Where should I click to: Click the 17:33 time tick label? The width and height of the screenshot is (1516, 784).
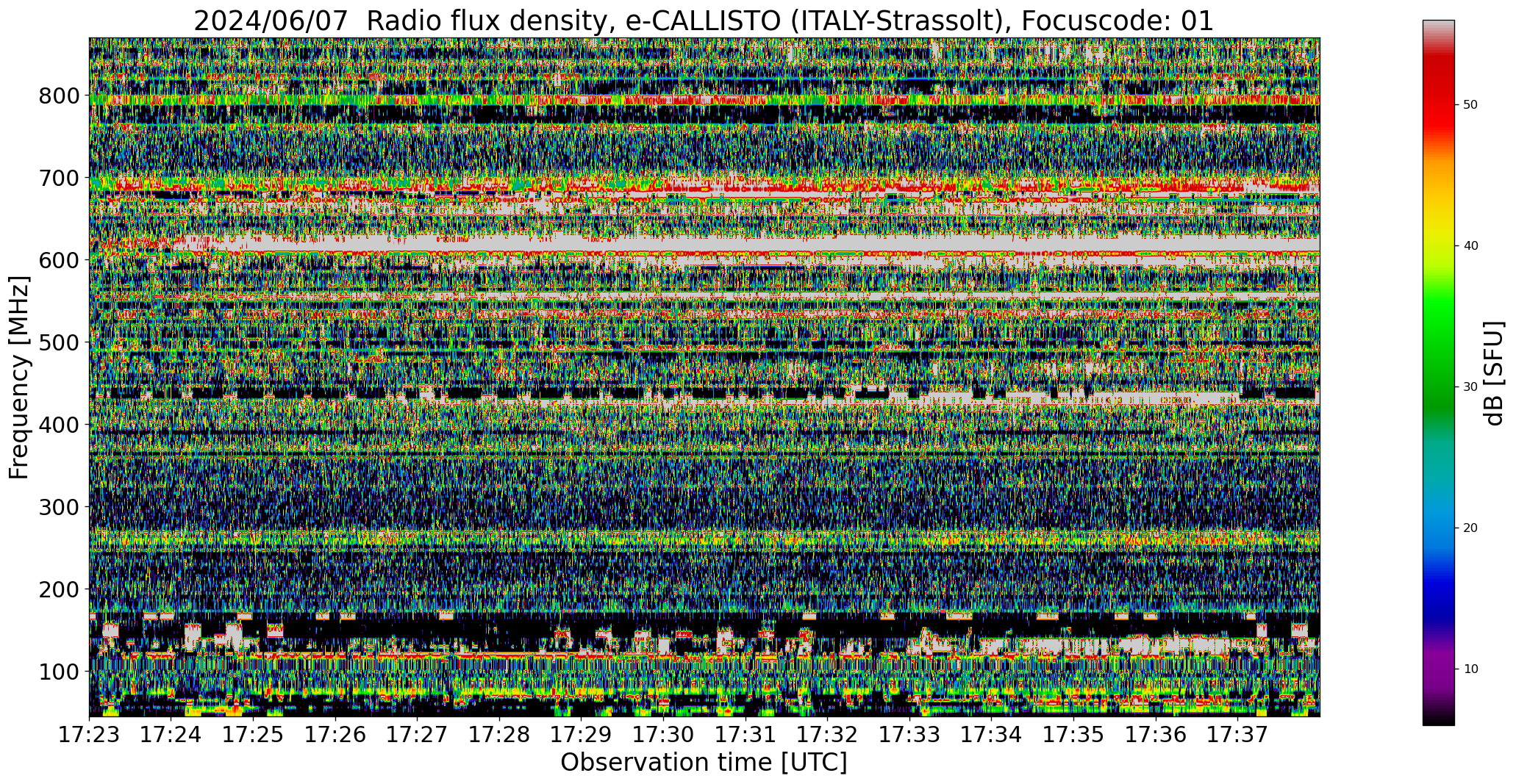point(909,735)
